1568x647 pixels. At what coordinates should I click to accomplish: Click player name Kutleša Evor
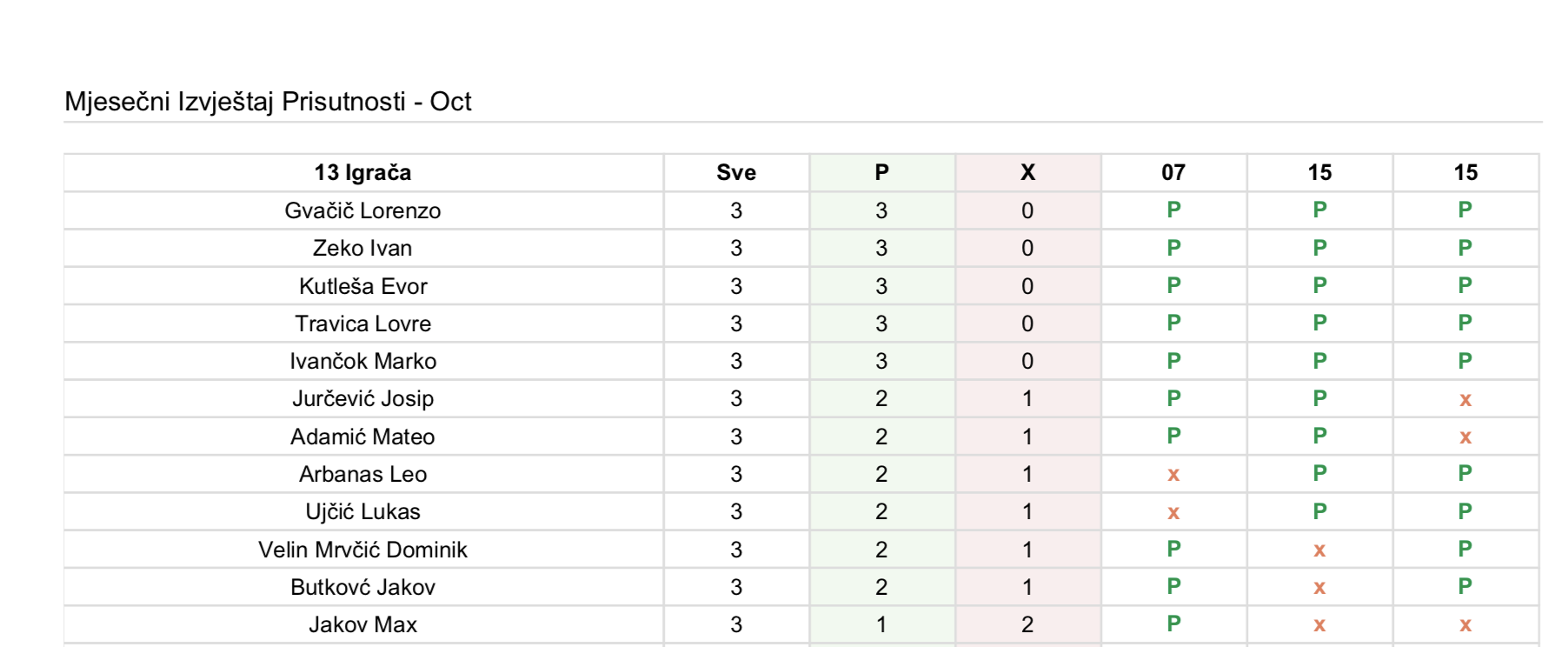pyautogui.click(x=362, y=286)
